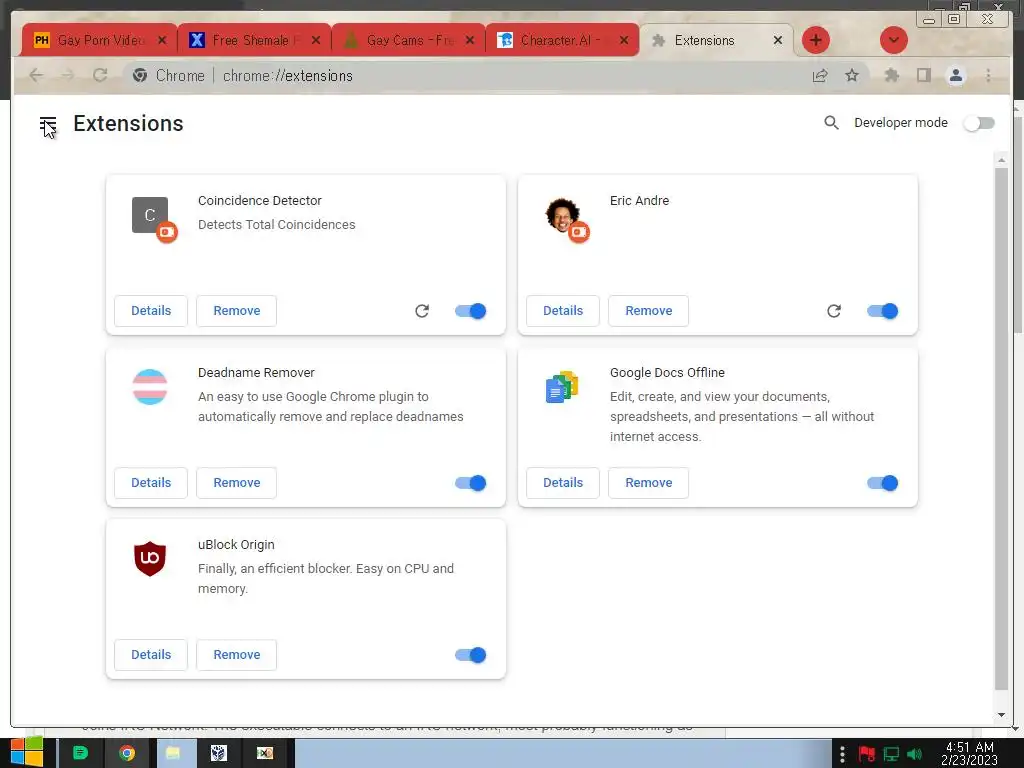
Task: Go forward with the browser forward arrow
Action: 68,76
